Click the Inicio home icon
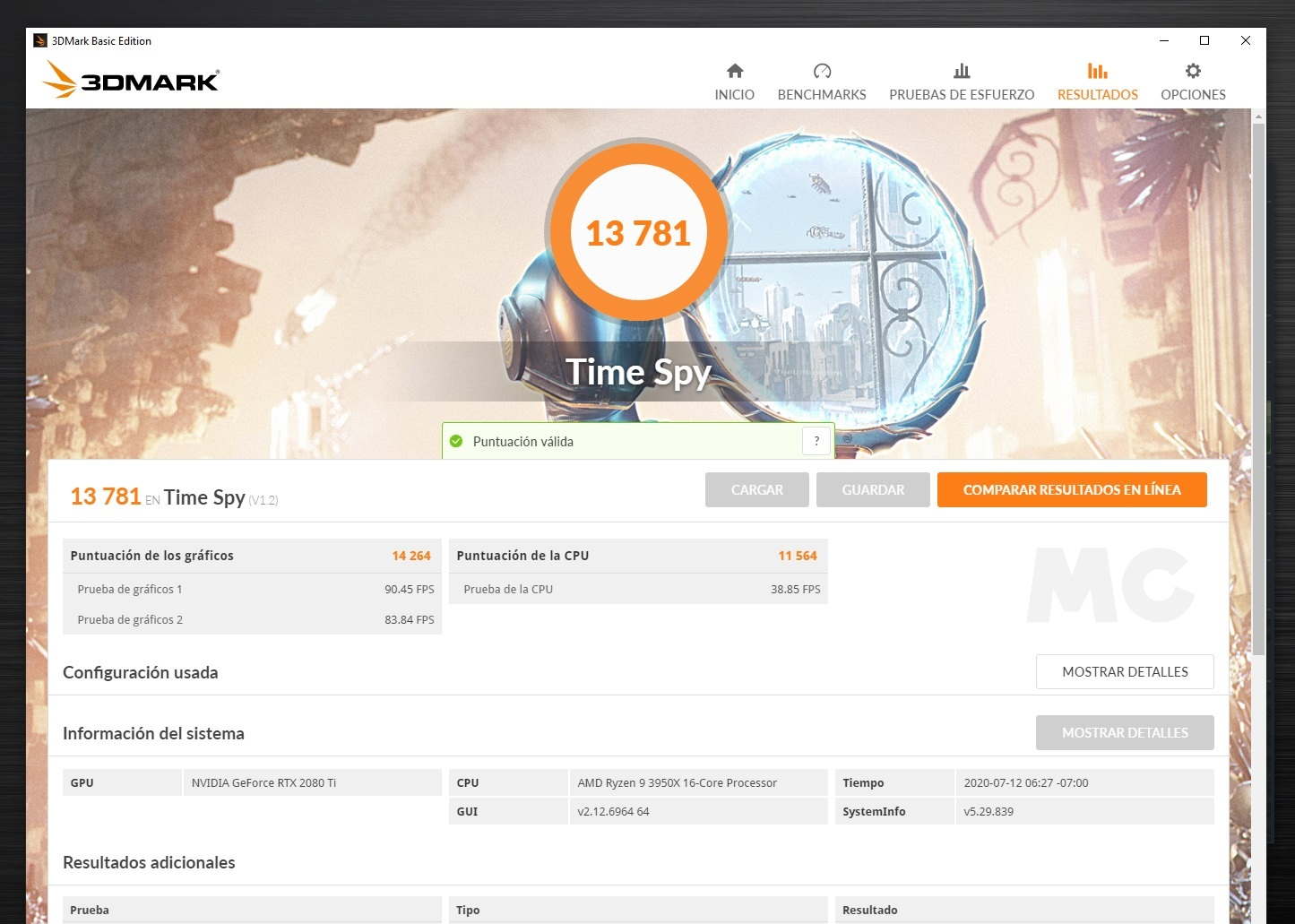This screenshot has height=924, width=1295. [734, 71]
